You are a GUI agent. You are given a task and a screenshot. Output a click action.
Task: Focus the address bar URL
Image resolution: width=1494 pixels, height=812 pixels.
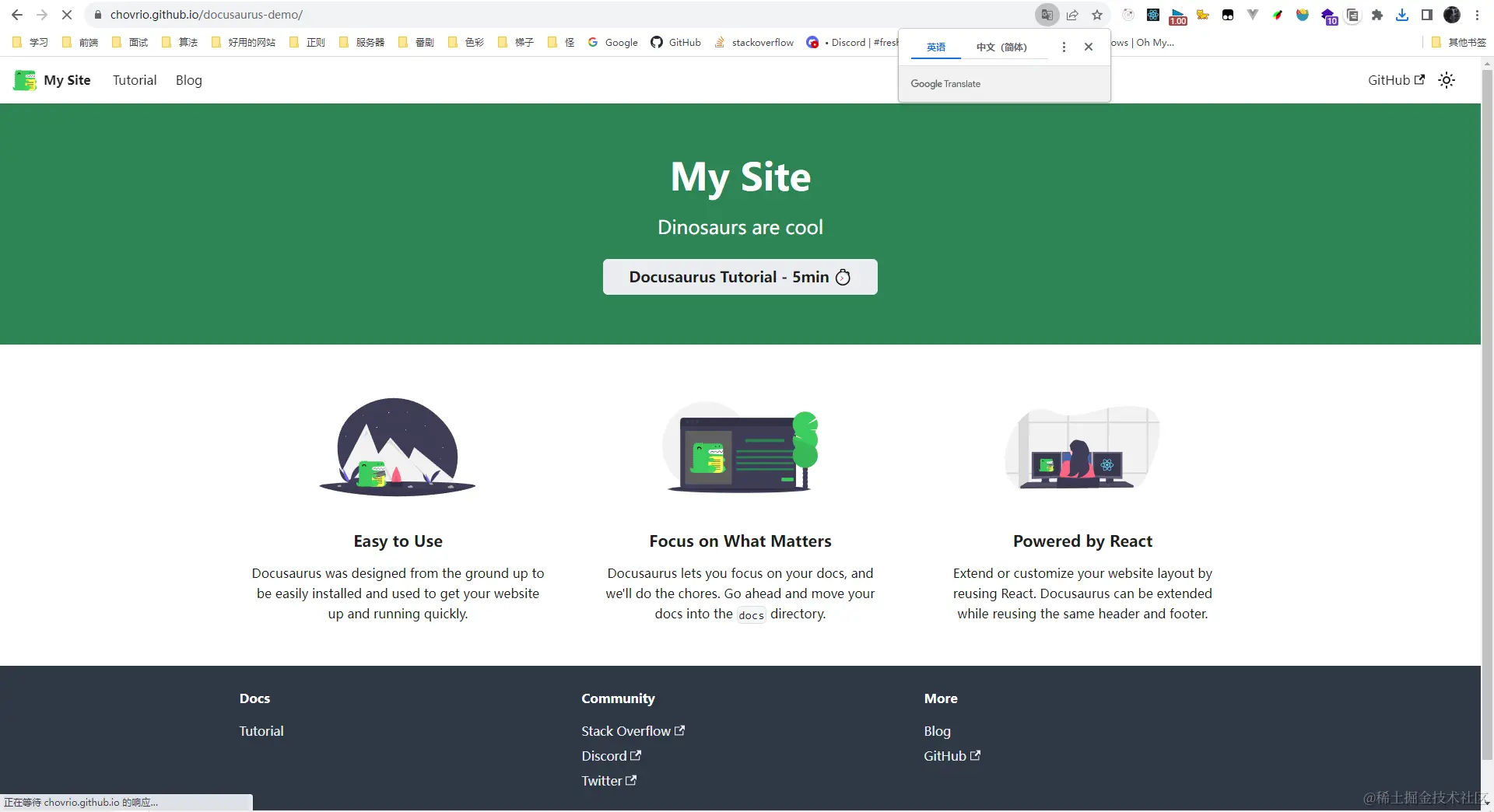point(206,15)
